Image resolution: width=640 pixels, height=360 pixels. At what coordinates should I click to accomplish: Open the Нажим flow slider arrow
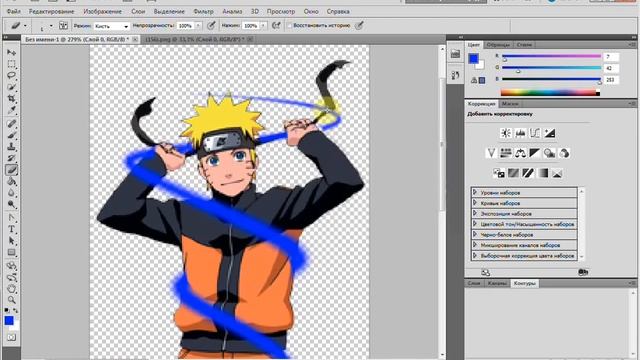pyautogui.click(x=263, y=26)
